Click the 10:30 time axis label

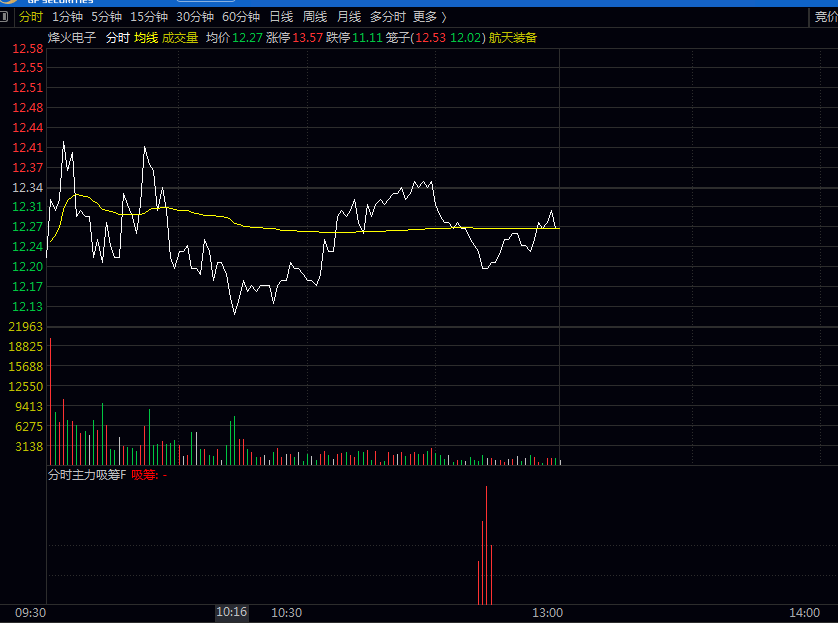pyautogui.click(x=286, y=613)
